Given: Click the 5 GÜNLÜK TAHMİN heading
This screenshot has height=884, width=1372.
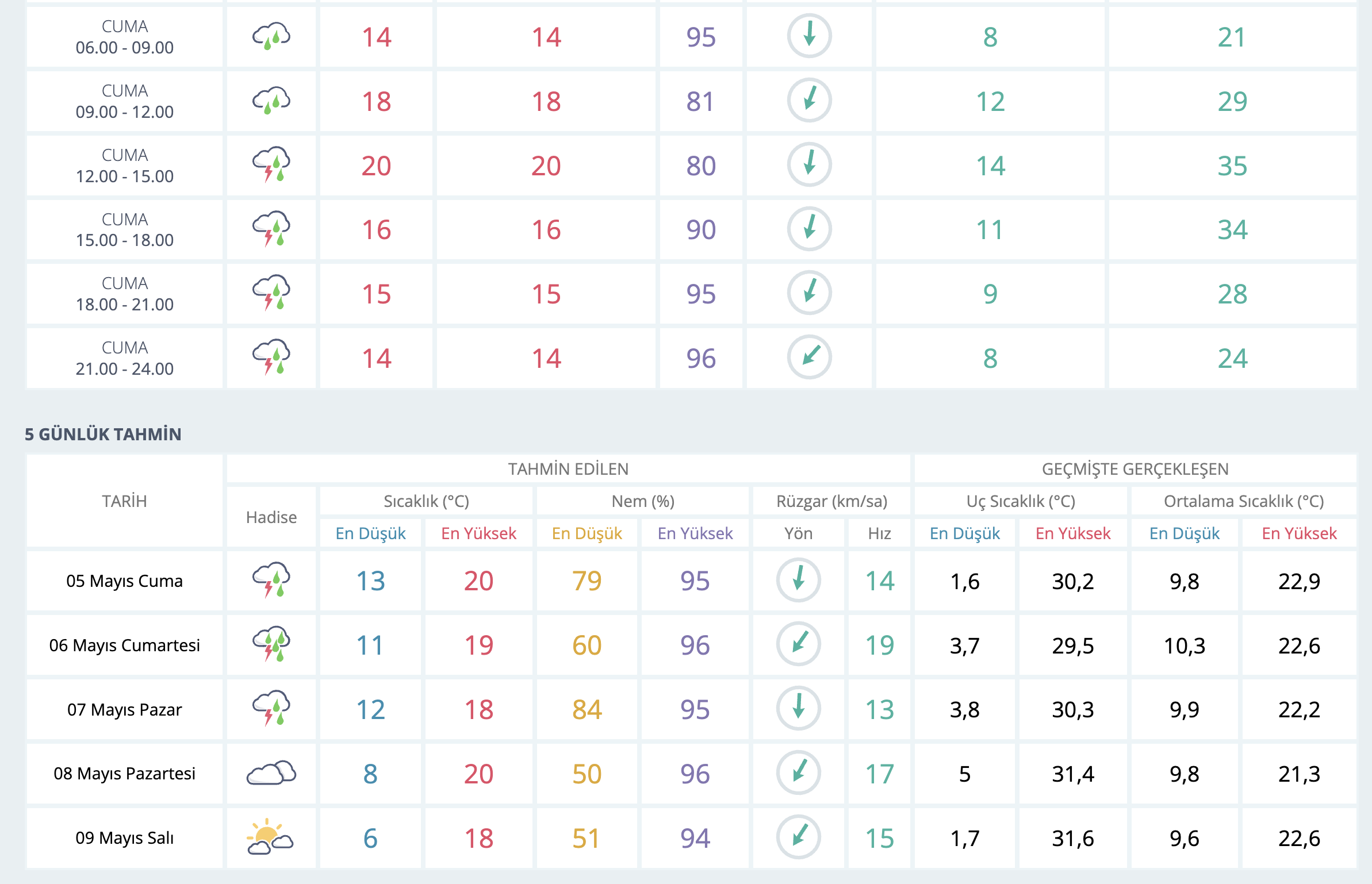Looking at the screenshot, I should (103, 434).
